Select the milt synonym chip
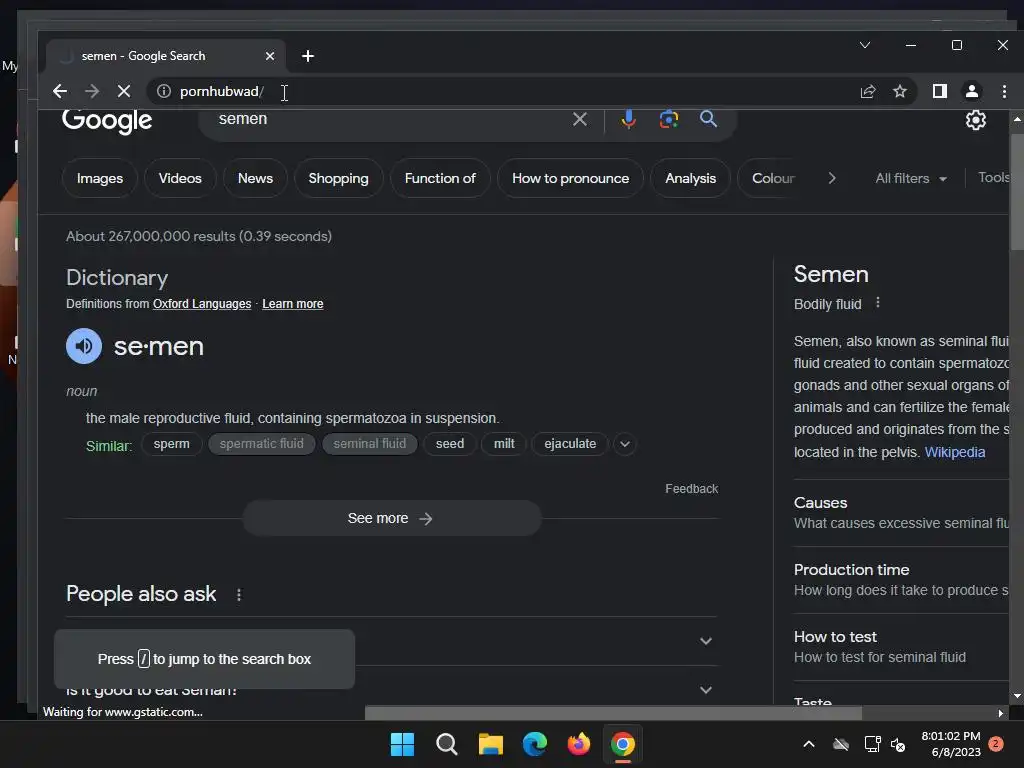Viewport: 1024px width, 768px height. click(x=504, y=444)
